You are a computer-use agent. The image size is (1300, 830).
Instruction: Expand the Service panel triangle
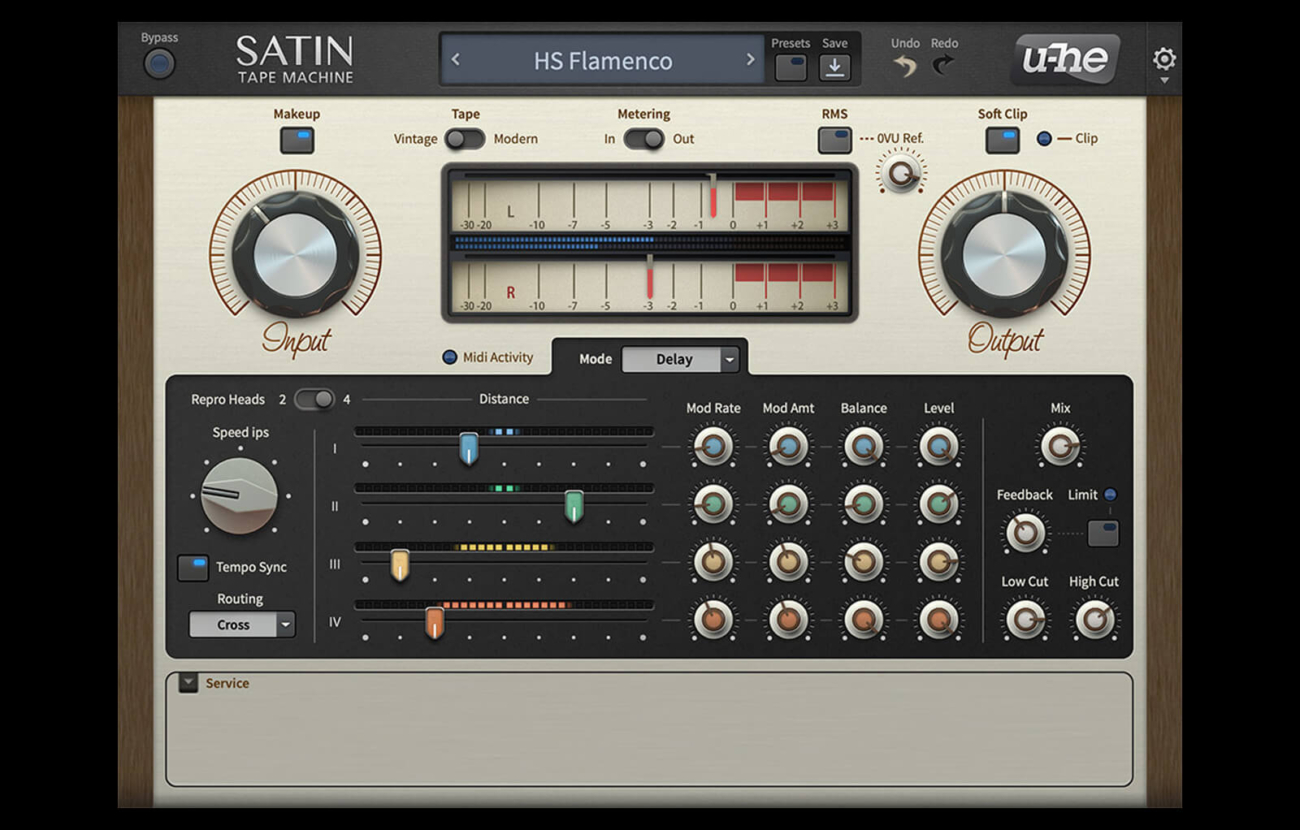pyautogui.click(x=188, y=683)
